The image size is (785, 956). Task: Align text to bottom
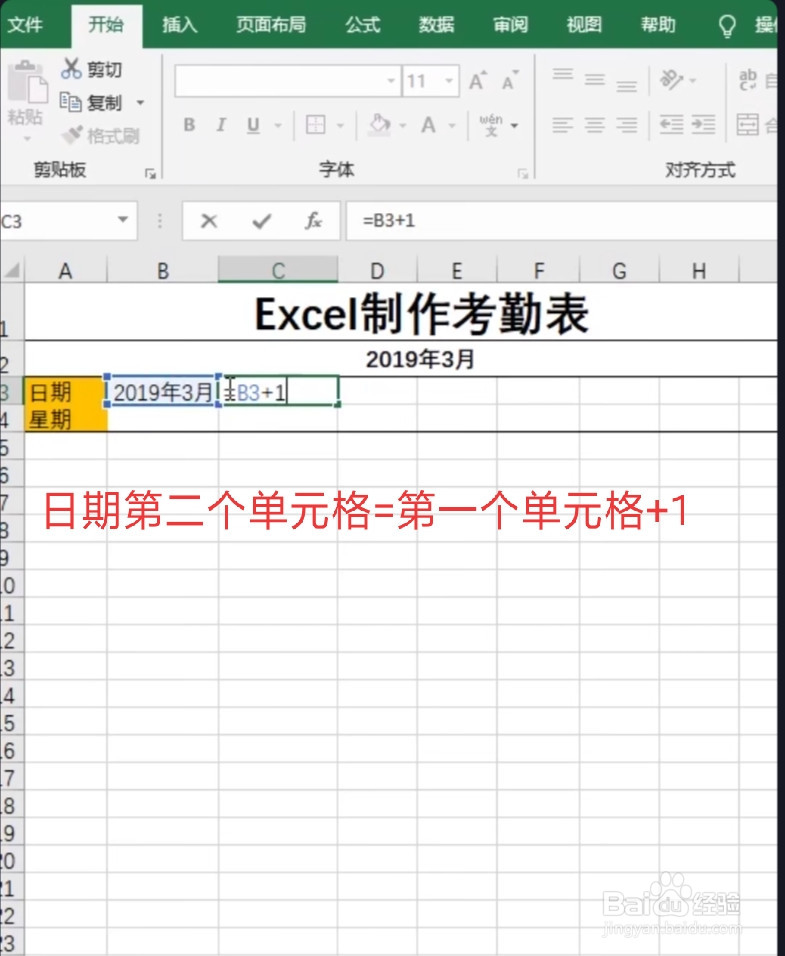(626, 85)
